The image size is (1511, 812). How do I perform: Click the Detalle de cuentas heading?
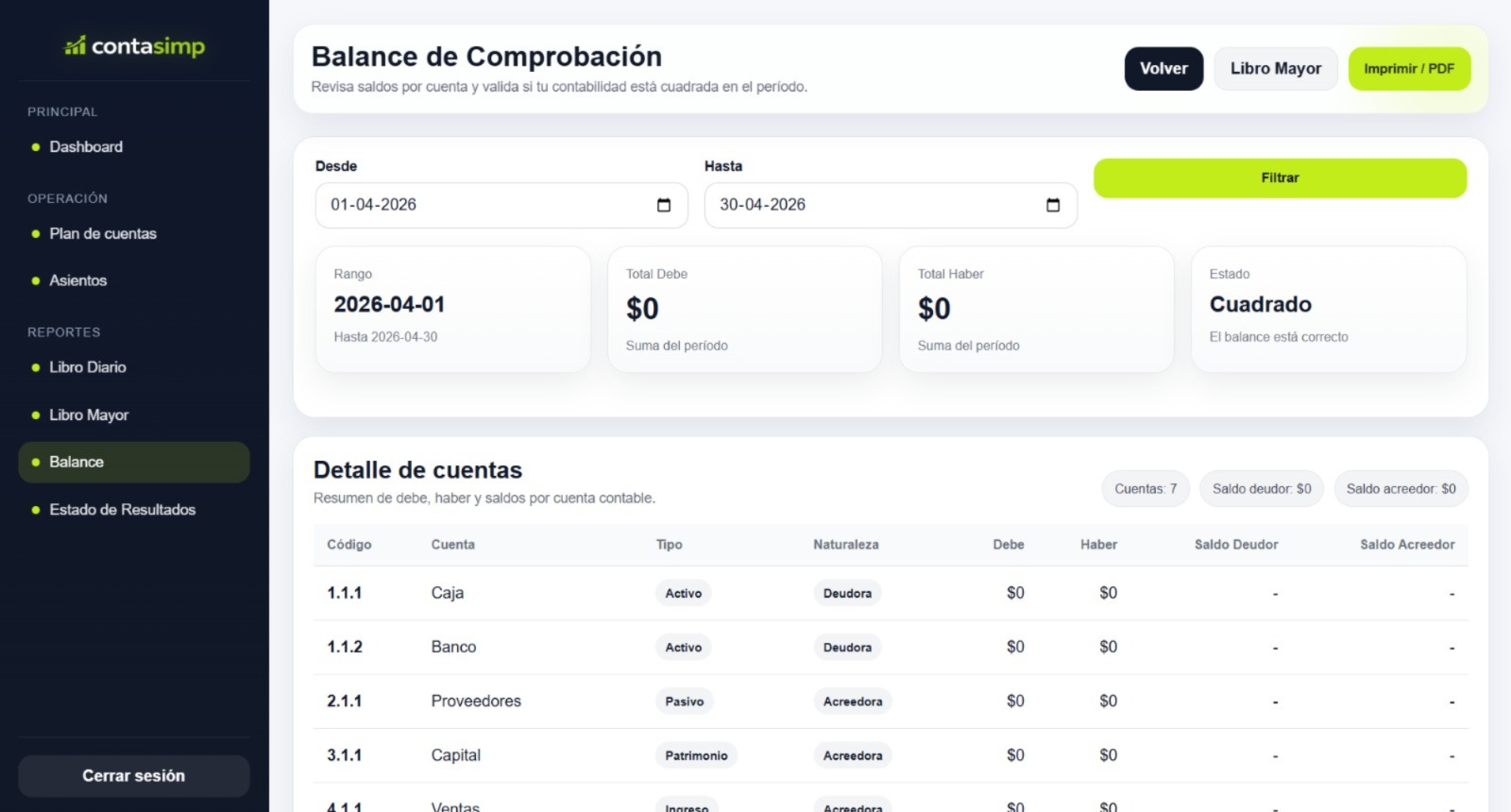pyautogui.click(x=417, y=470)
